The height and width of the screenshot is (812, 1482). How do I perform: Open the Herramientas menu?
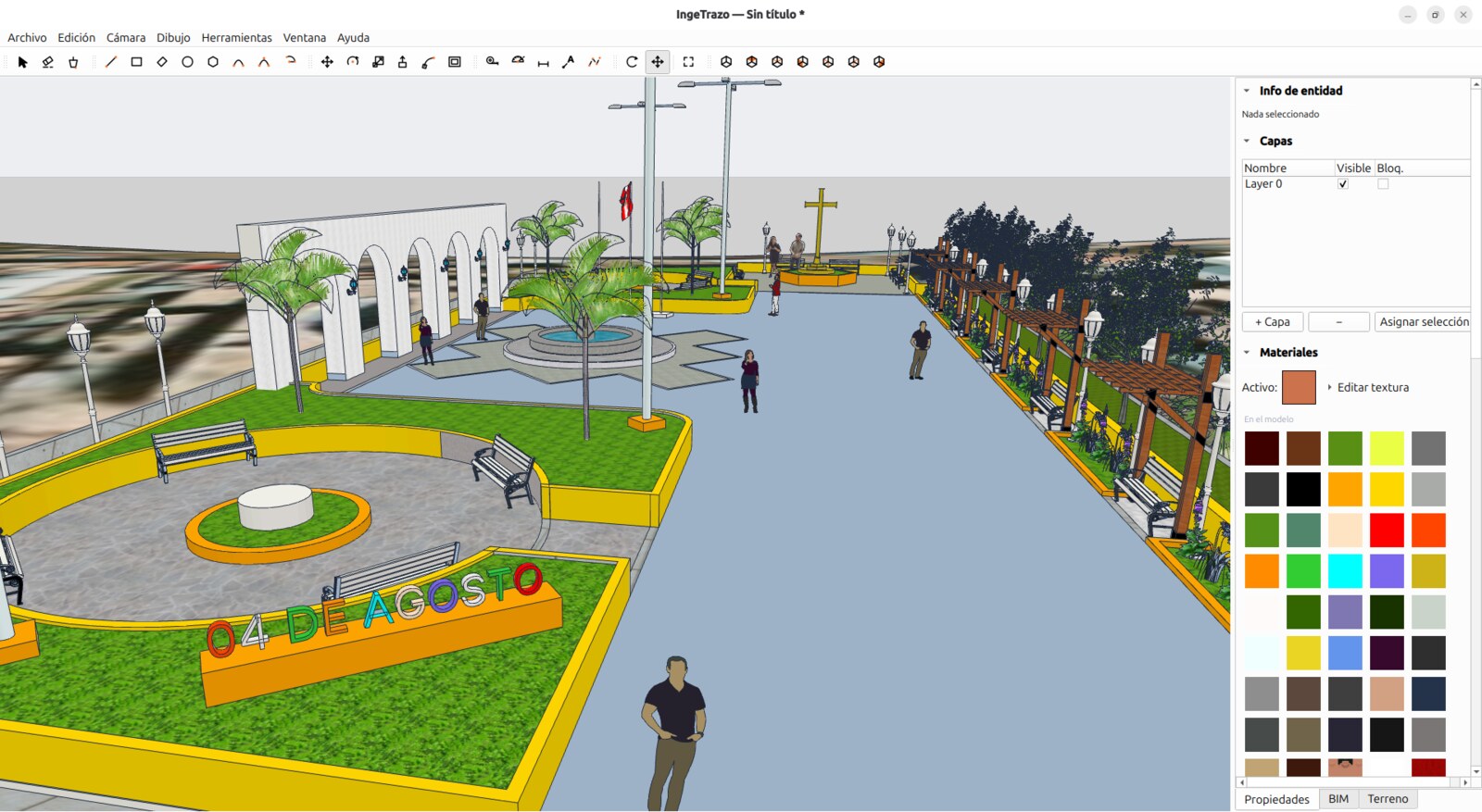click(237, 38)
